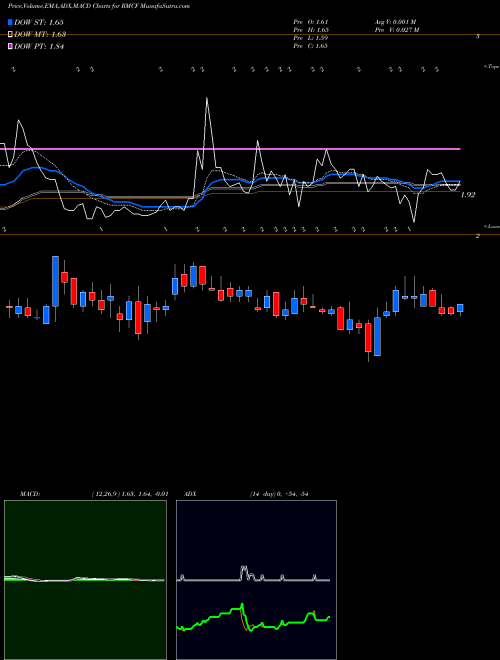Click the 'Pre O: 1.61' open value

[311, 22]
